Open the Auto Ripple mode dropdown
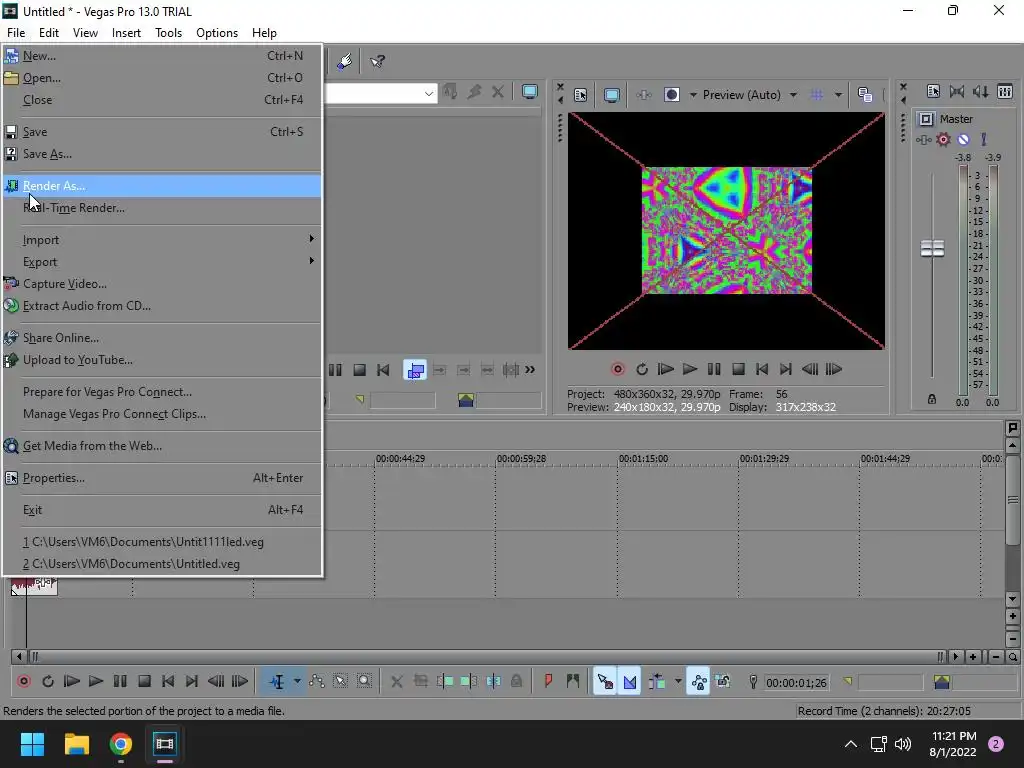The image size is (1024, 768). point(678,682)
